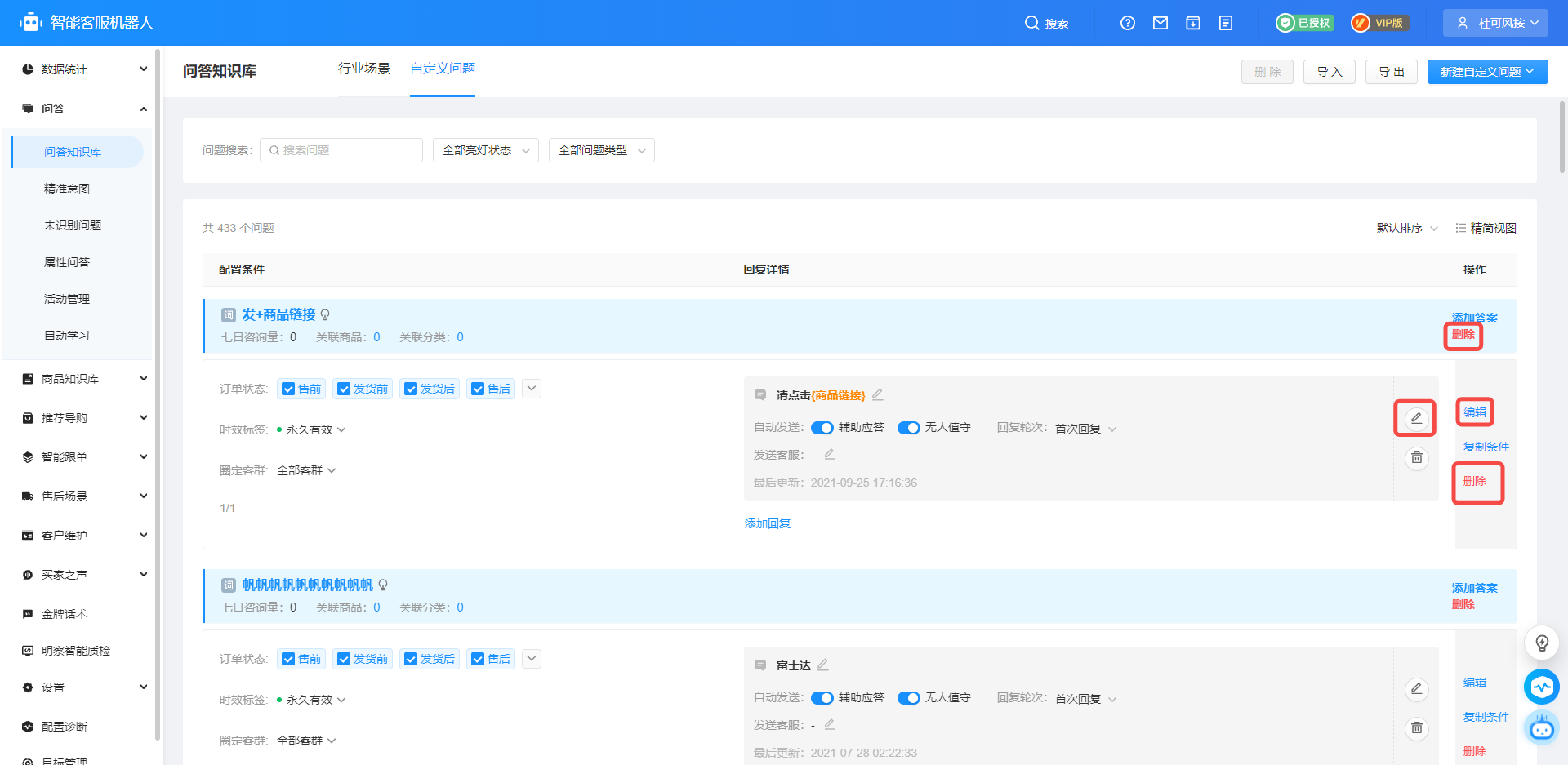
Task: Open 首次回复 dropdown in first reply
Action: pyautogui.click(x=1085, y=429)
